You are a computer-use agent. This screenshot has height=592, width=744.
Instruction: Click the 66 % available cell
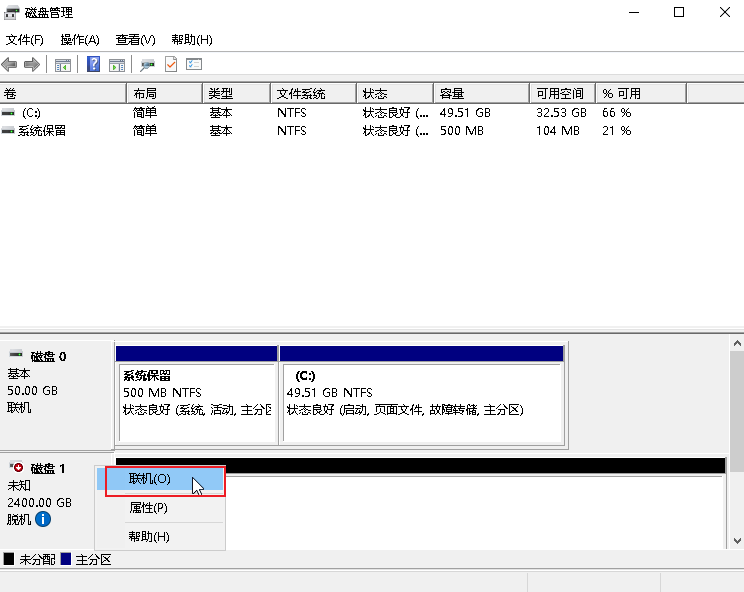(x=617, y=113)
